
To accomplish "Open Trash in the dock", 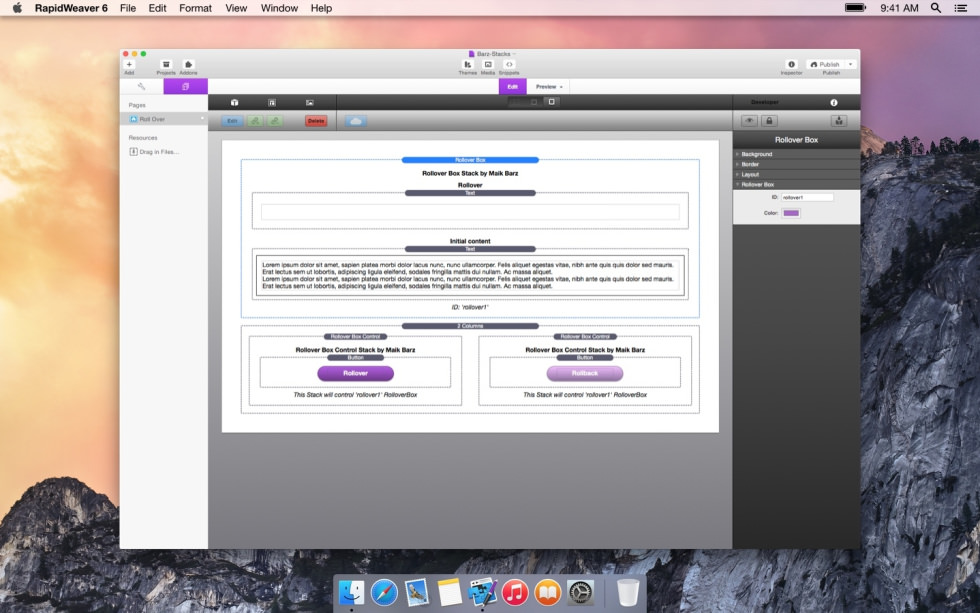I will click(x=628, y=592).
